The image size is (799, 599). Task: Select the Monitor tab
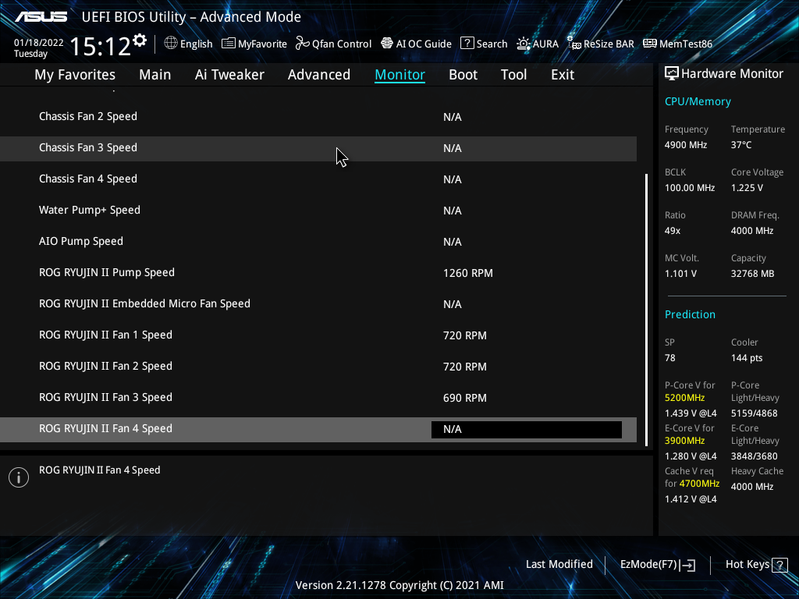pos(400,75)
